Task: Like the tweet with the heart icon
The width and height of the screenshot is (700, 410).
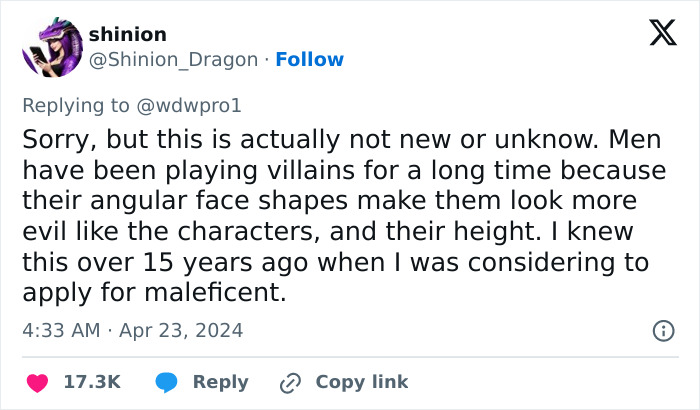Action: pyautogui.click(x=36, y=382)
